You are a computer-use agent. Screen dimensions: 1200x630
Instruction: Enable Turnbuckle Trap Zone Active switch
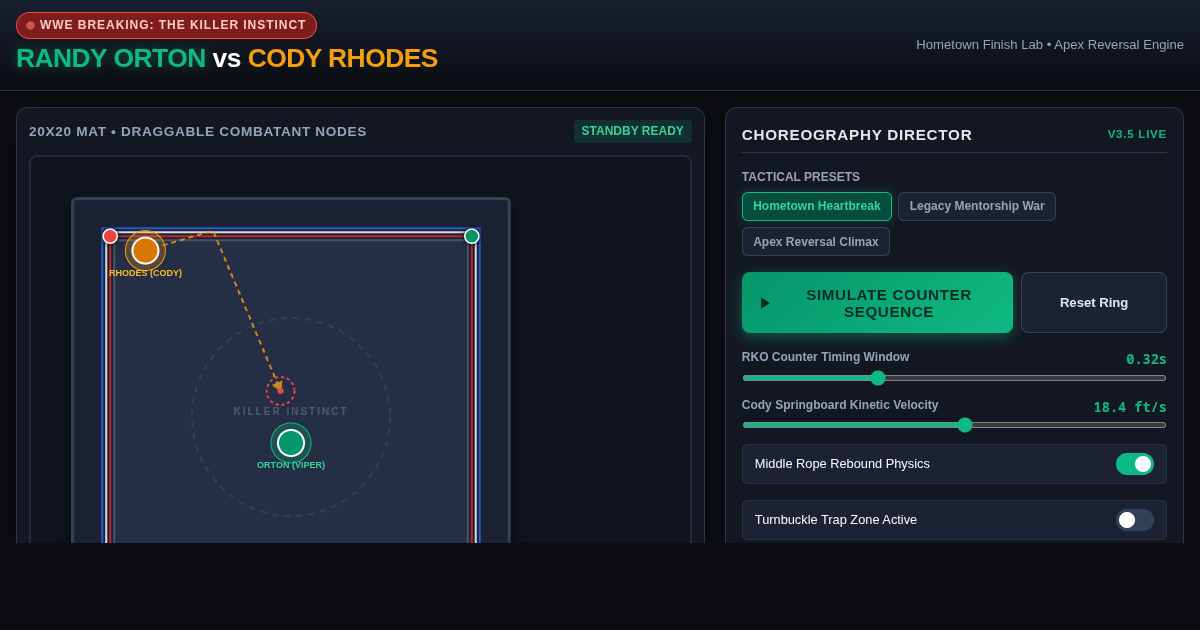coord(1135,520)
